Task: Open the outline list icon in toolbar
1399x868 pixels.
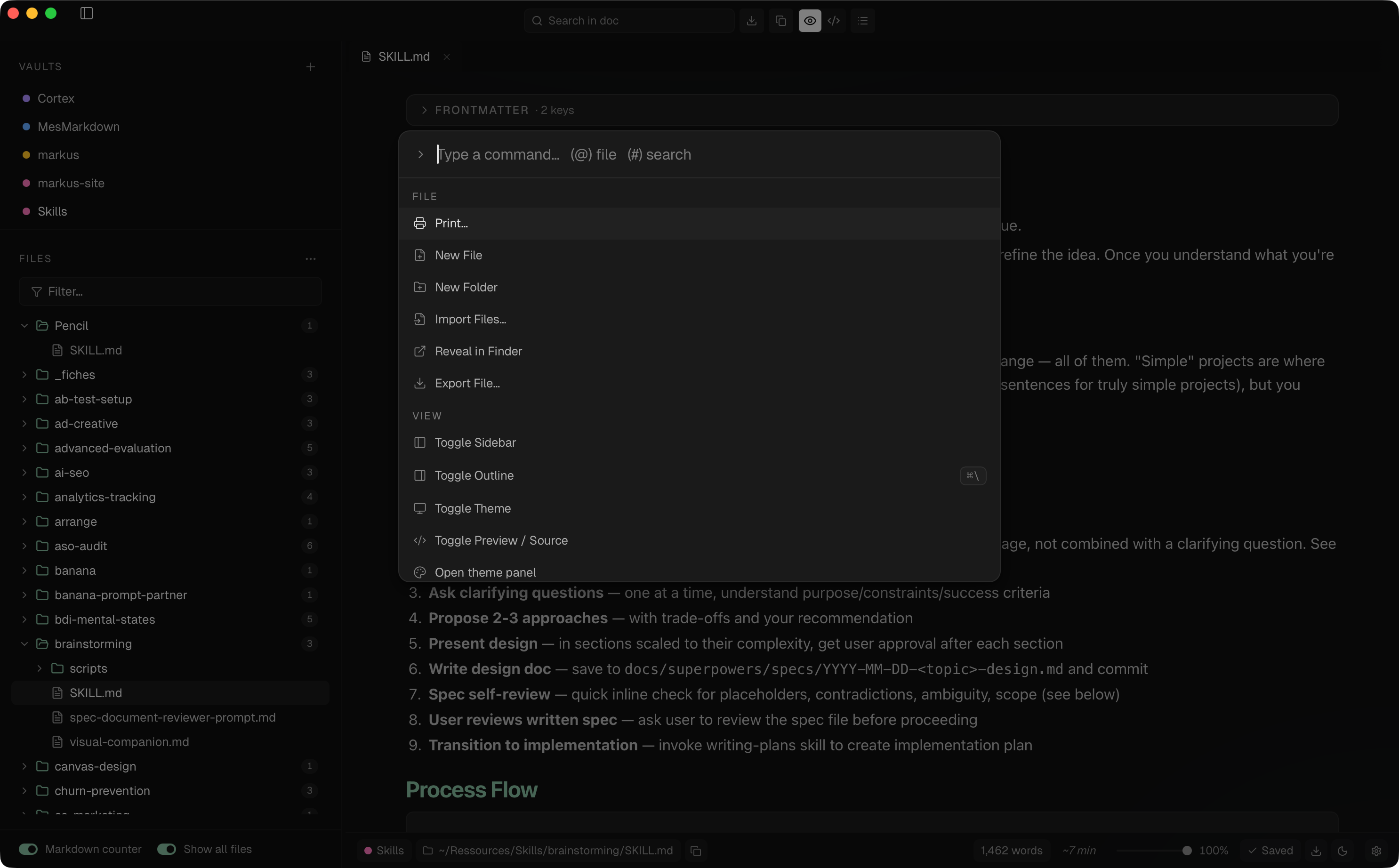Action: [863, 21]
